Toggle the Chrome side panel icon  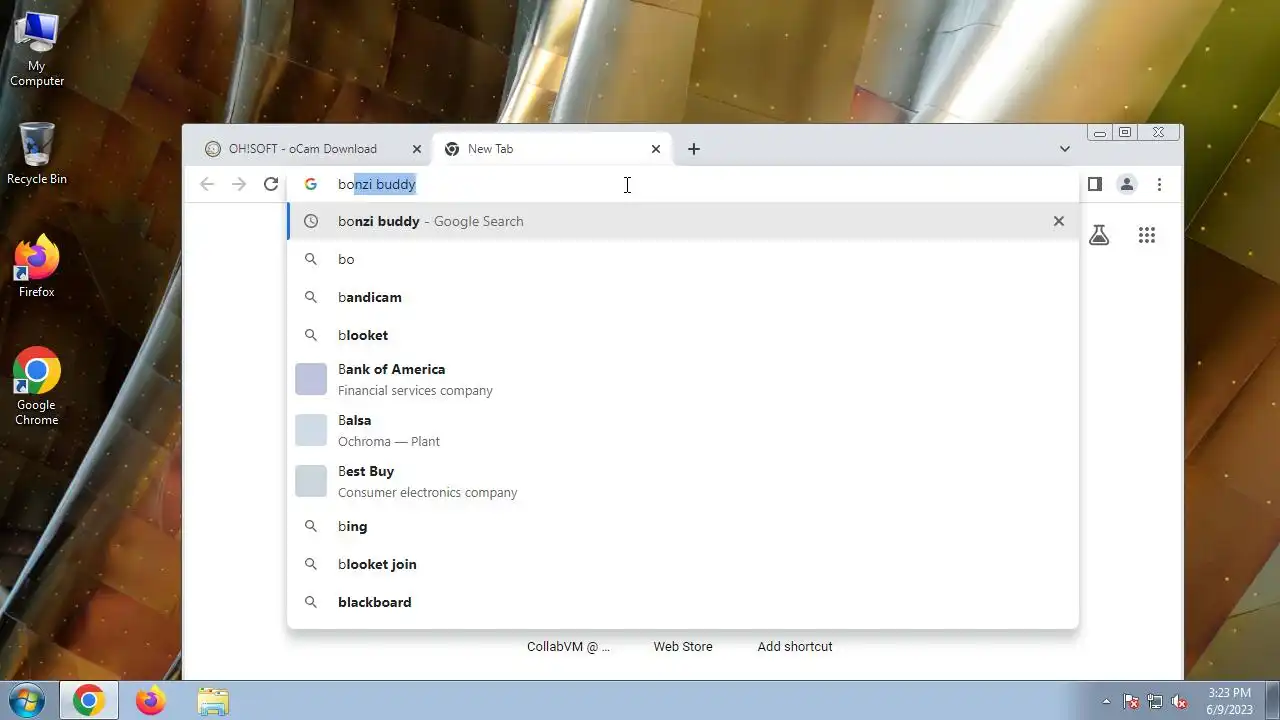click(1095, 184)
